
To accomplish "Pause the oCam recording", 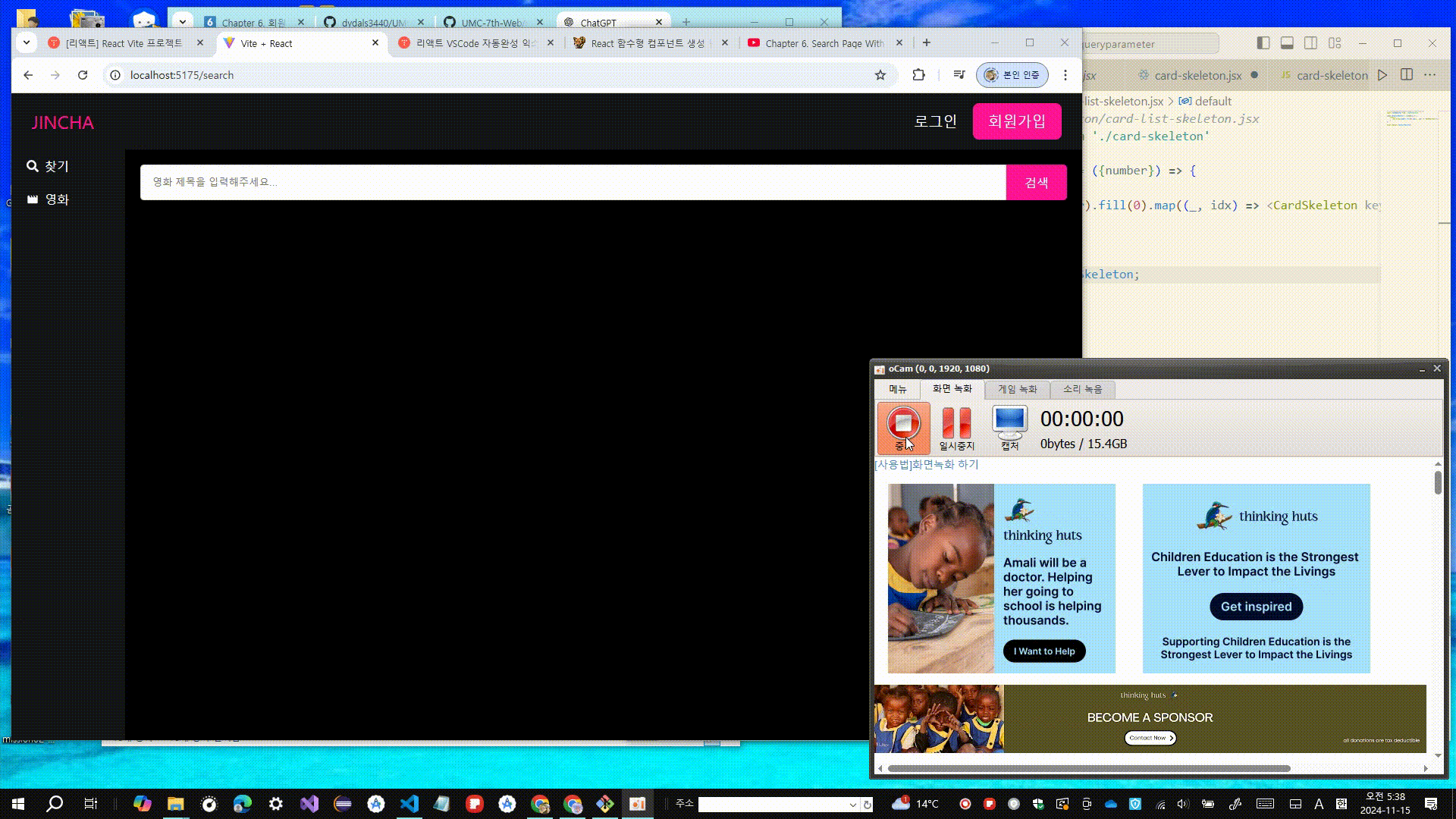I will (x=956, y=428).
